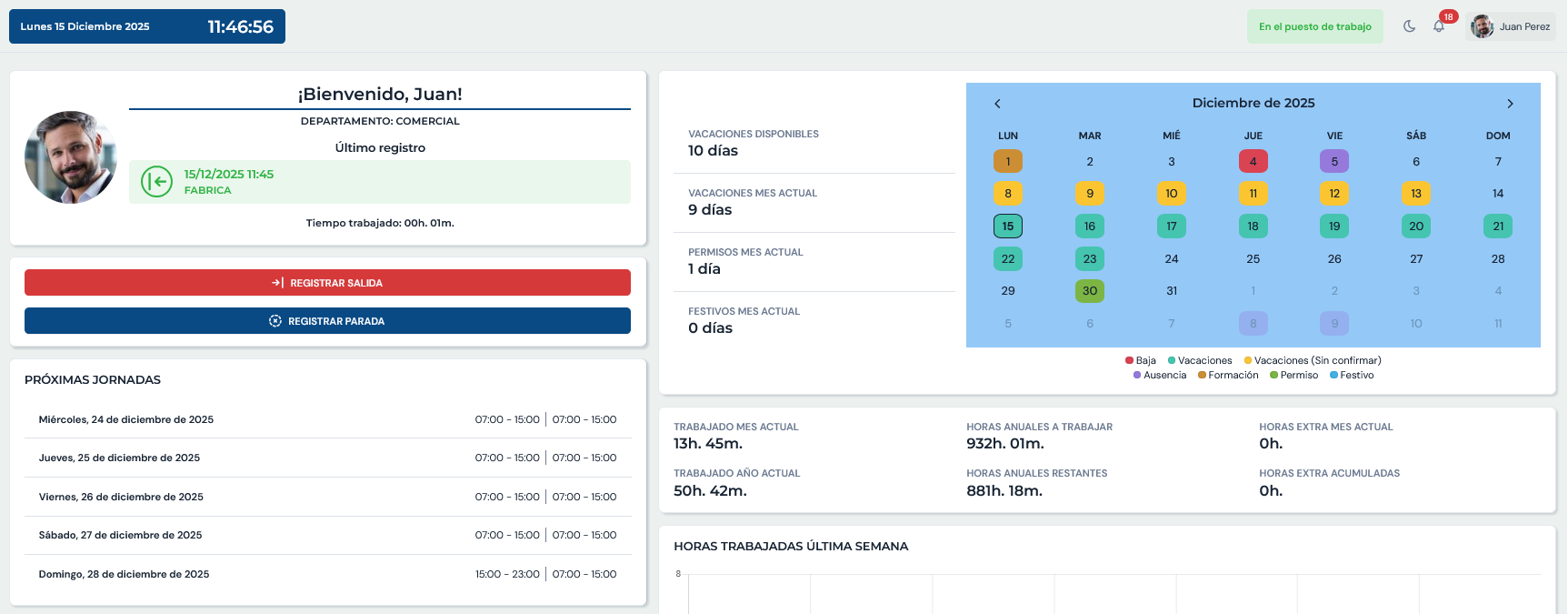Viewport: 1568px width, 614px height.
Task: Toggle the Baja legend item
Action: (x=1141, y=360)
